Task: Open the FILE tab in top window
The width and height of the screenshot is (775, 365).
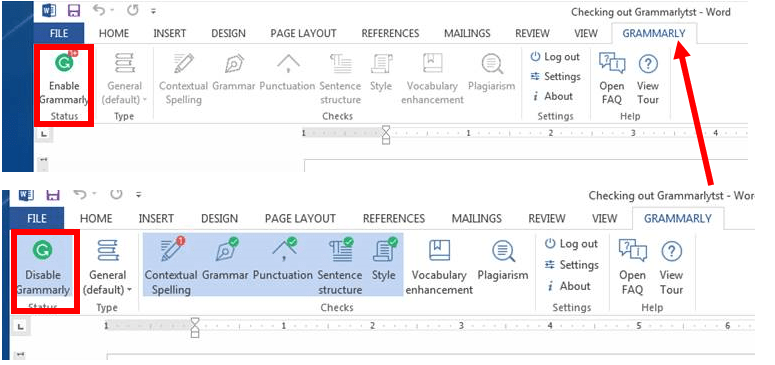Action: [59, 33]
